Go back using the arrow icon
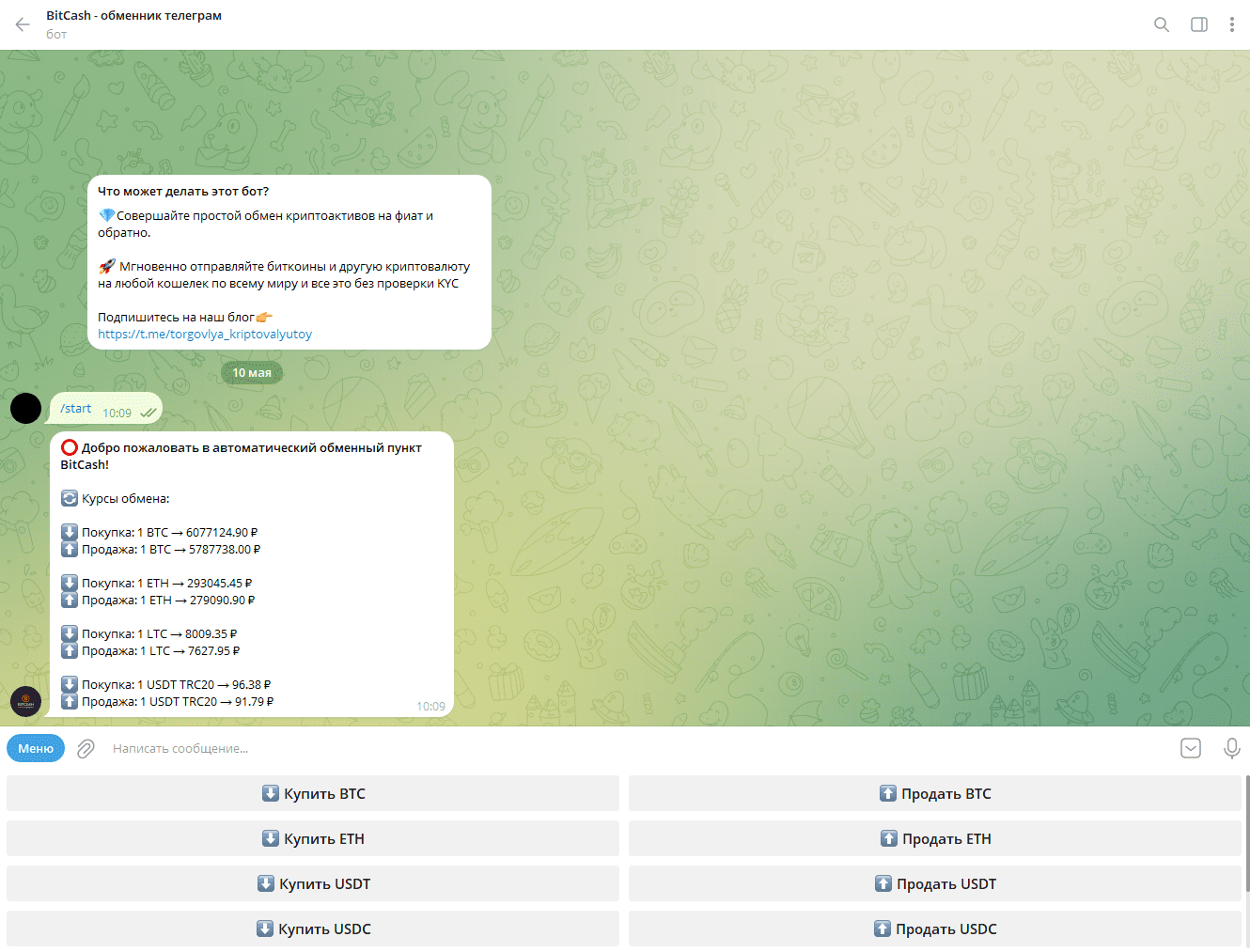Viewport: 1250px width, 952px height. click(x=23, y=24)
